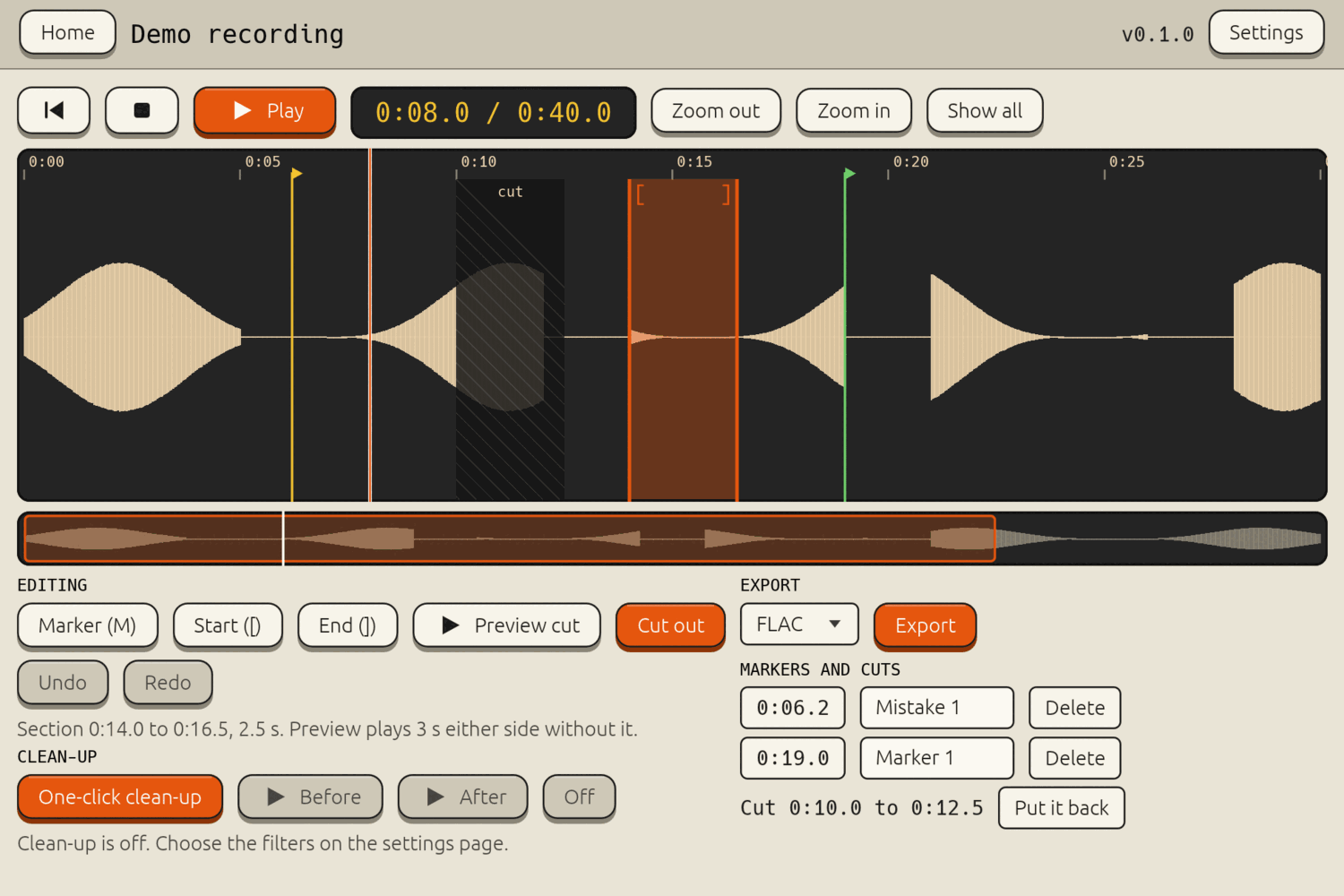The width and height of the screenshot is (1344, 896).
Task: Click the Undo button
Action: tap(63, 683)
